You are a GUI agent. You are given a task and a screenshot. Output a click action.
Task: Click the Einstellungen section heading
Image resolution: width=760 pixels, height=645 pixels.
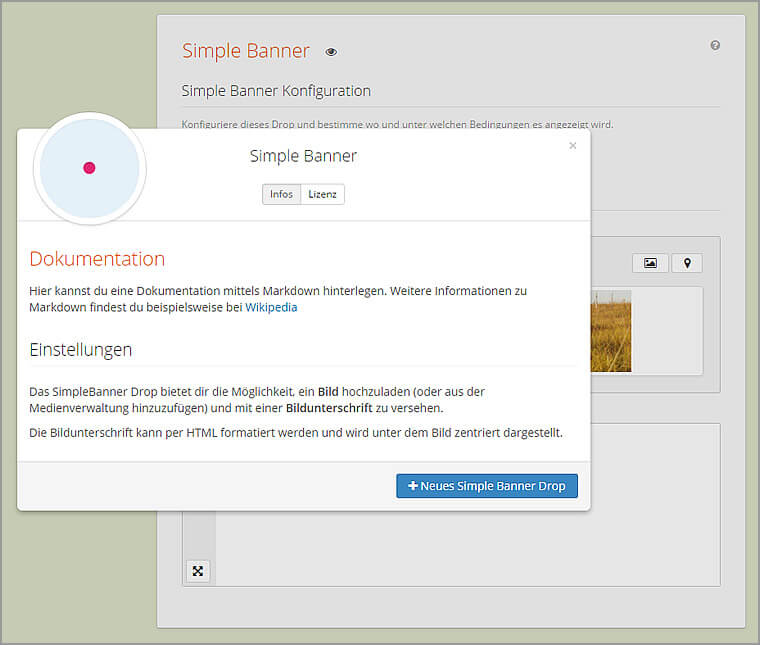81,350
